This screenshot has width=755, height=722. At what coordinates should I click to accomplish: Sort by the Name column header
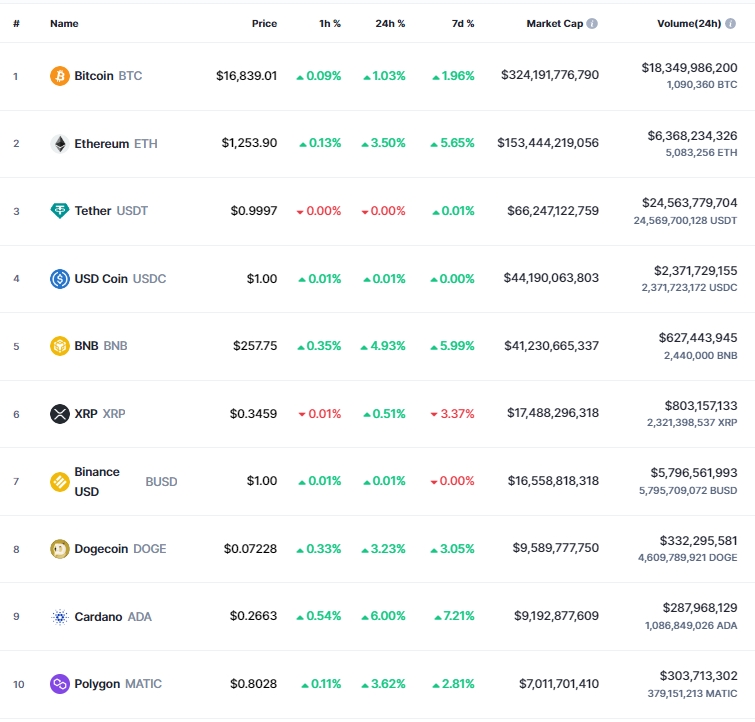point(64,24)
